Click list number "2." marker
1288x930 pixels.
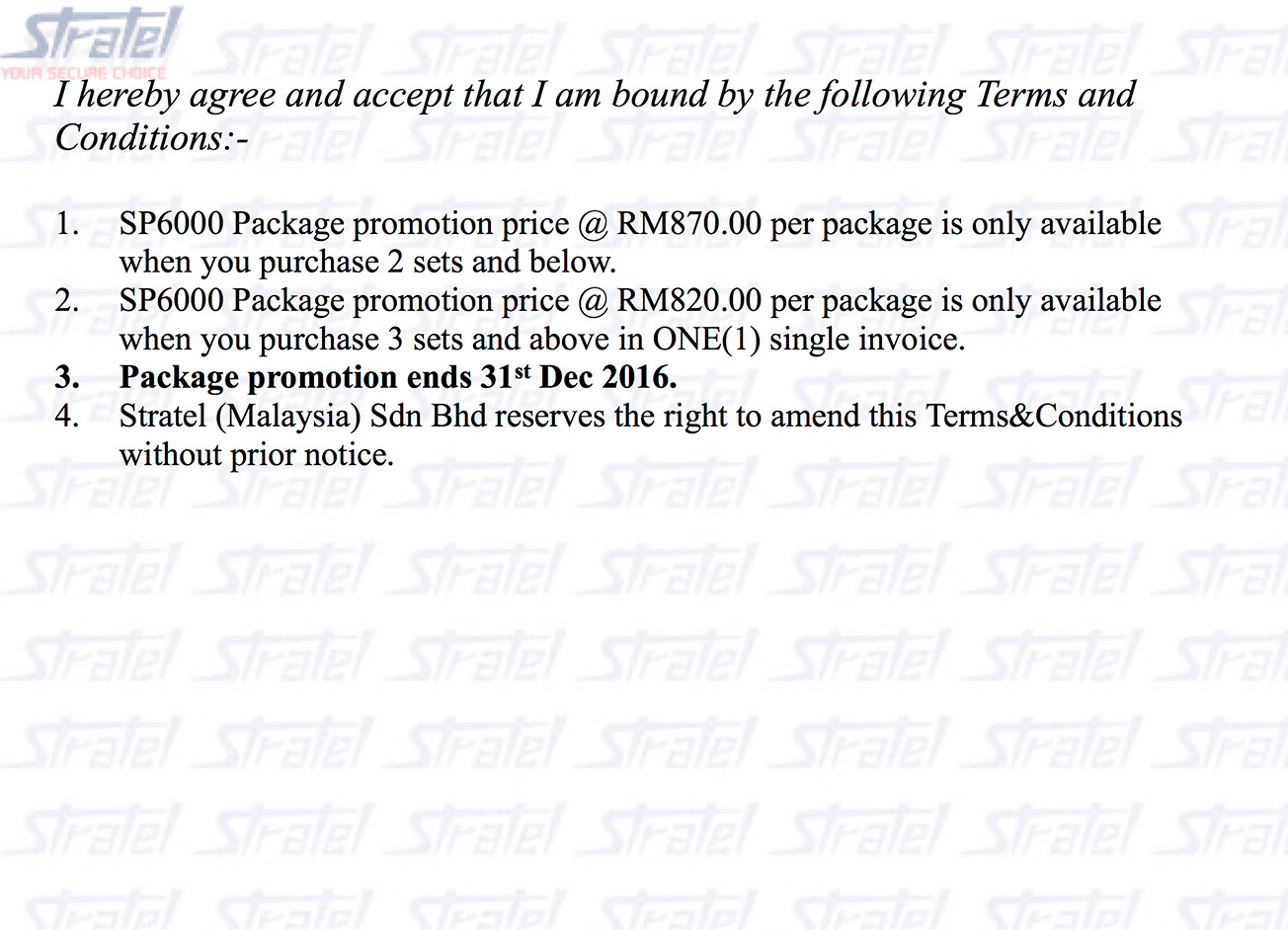(67, 301)
